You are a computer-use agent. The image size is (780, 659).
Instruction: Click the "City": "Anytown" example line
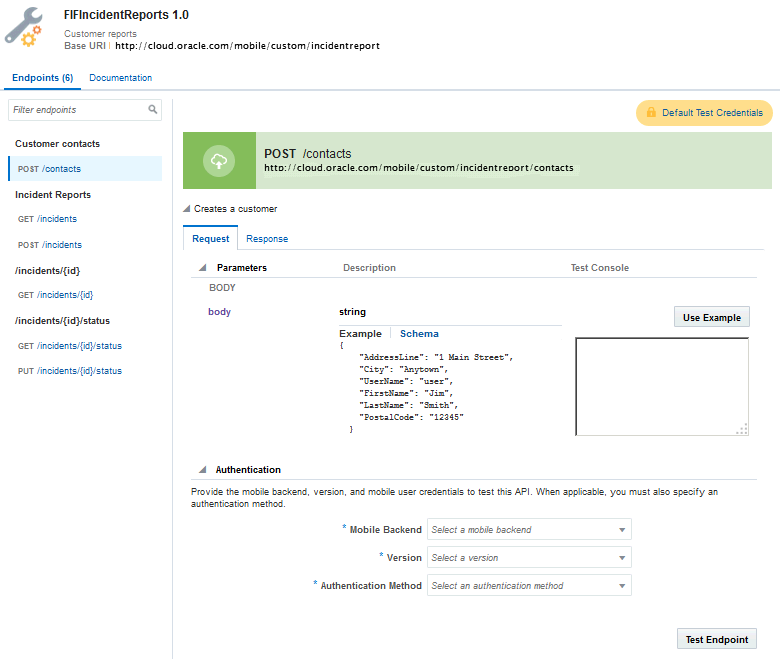403,369
